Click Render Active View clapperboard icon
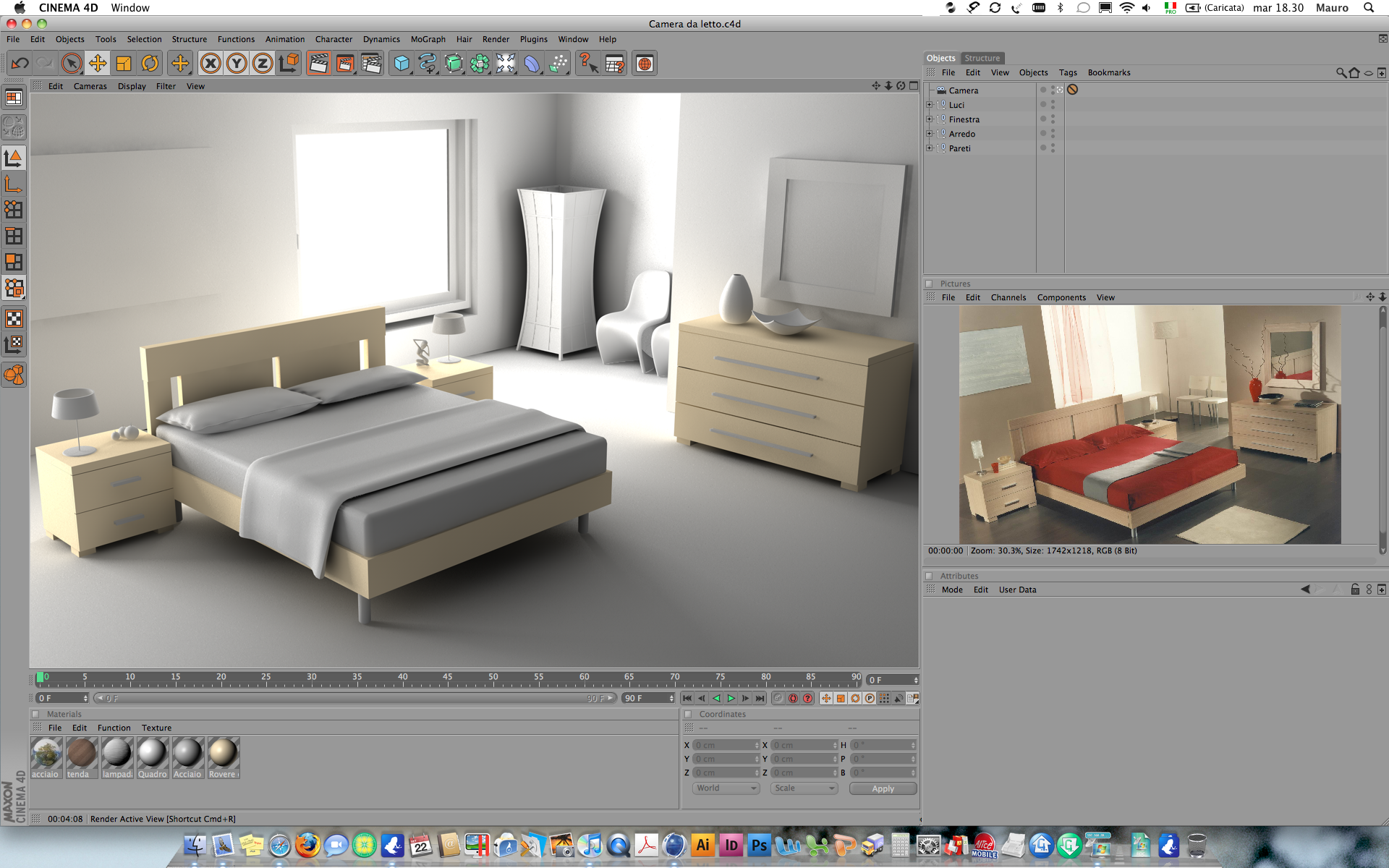This screenshot has height=868, width=1389. (318, 64)
